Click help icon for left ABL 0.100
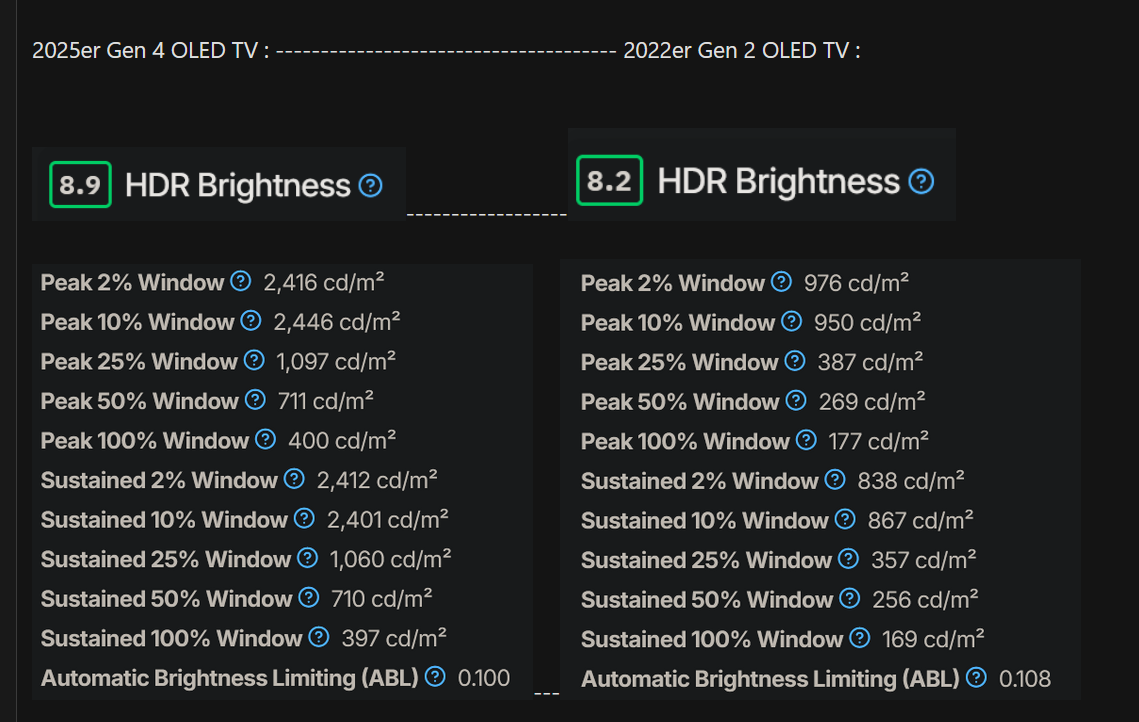The height and width of the screenshot is (722, 1139). coord(435,676)
